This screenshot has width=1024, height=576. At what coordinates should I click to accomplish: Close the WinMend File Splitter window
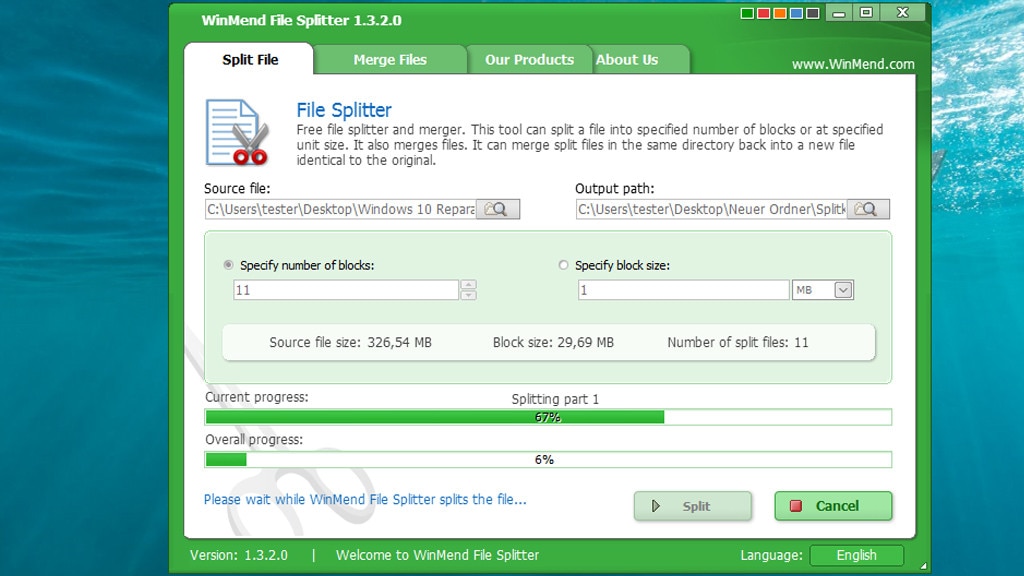903,12
